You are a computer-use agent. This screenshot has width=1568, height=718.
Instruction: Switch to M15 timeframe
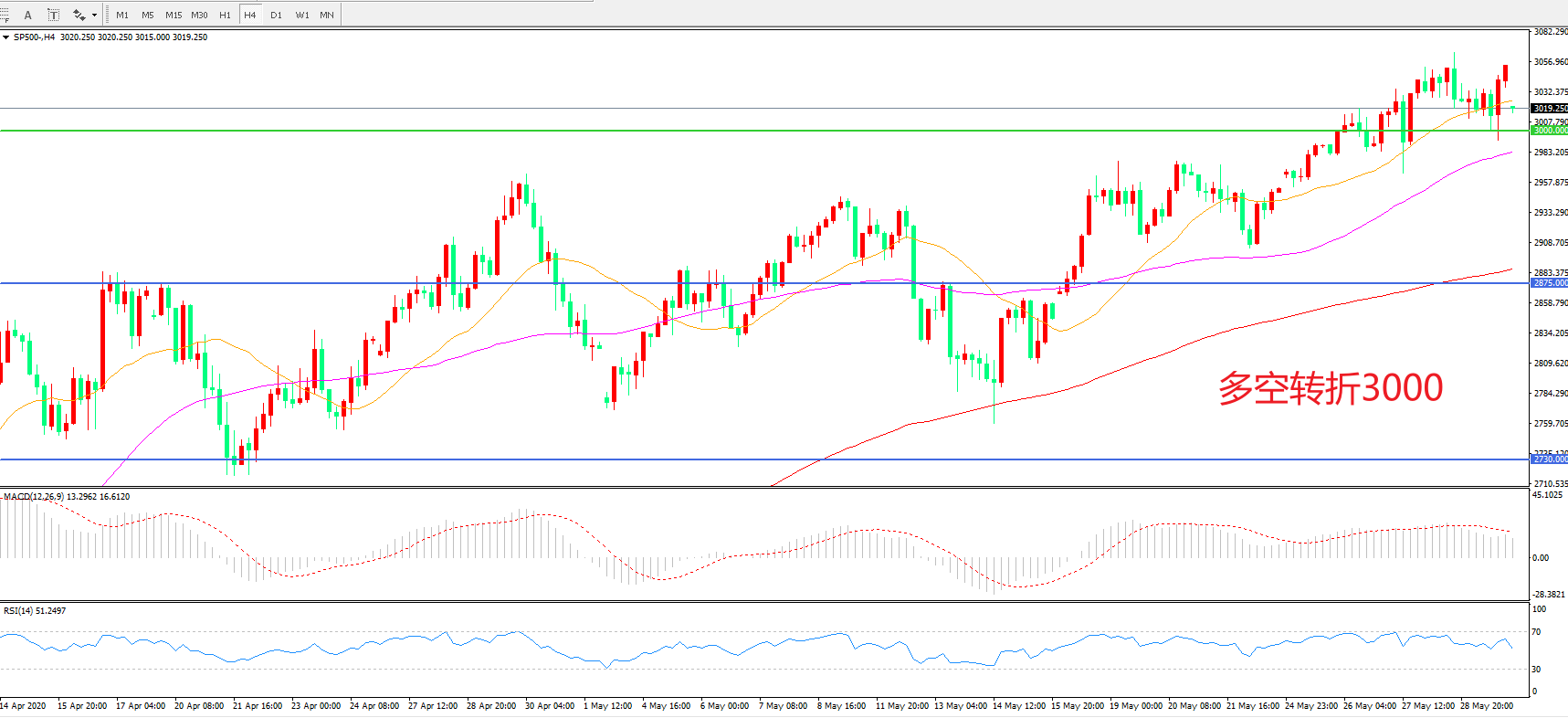pyautogui.click(x=174, y=15)
